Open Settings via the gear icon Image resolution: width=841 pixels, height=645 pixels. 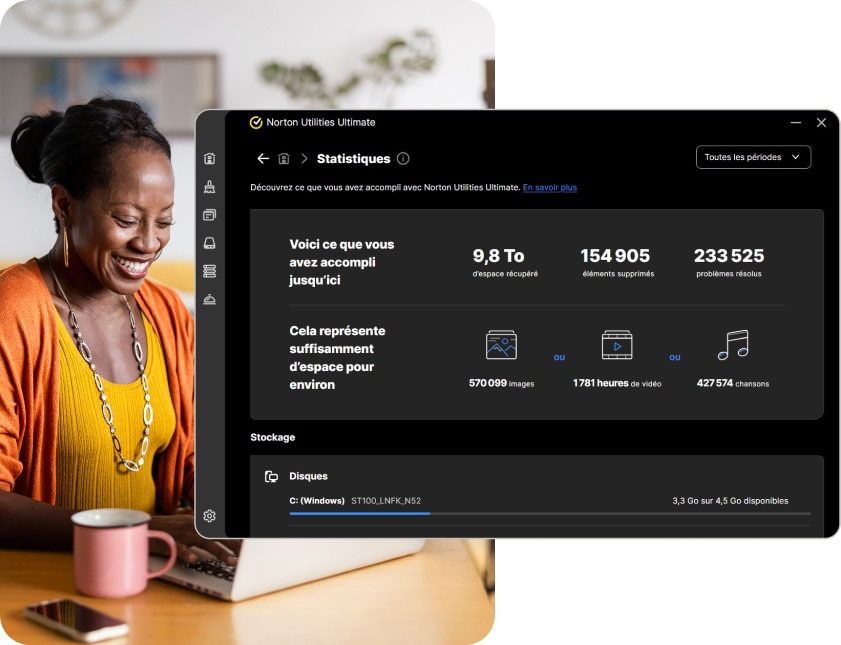[209, 515]
